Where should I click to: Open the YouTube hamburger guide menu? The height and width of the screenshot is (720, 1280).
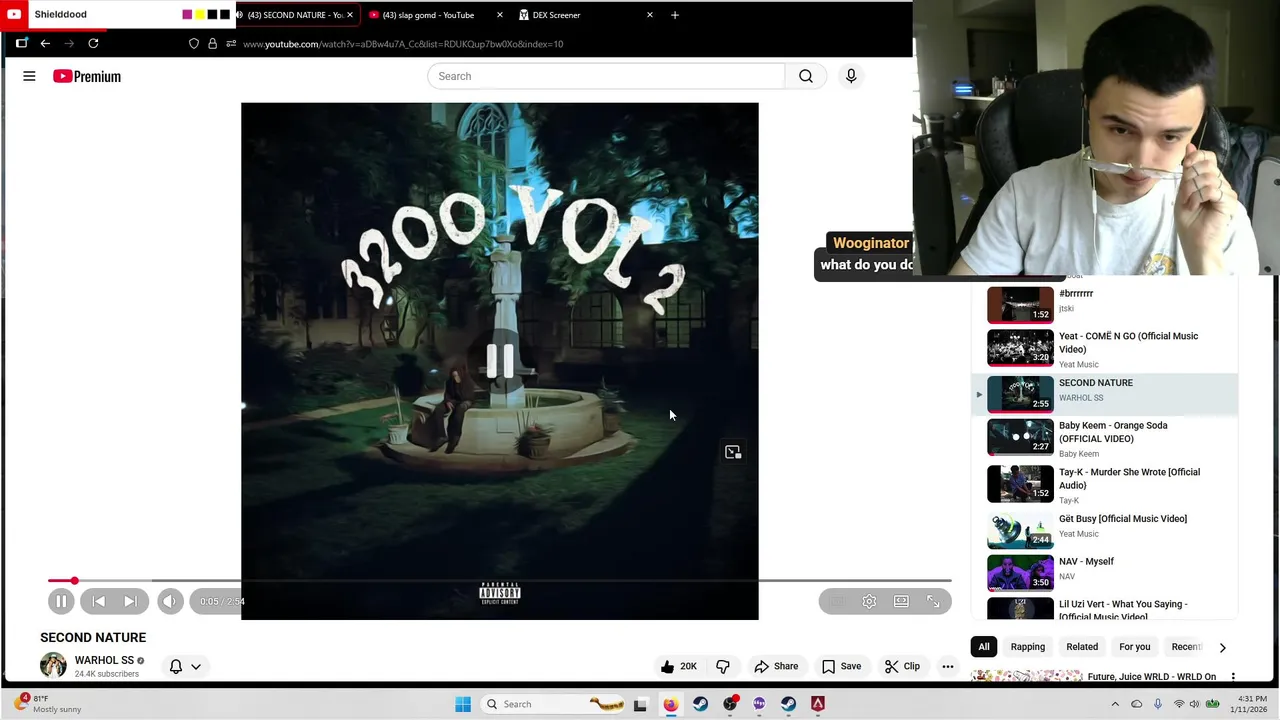(x=29, y=76)
